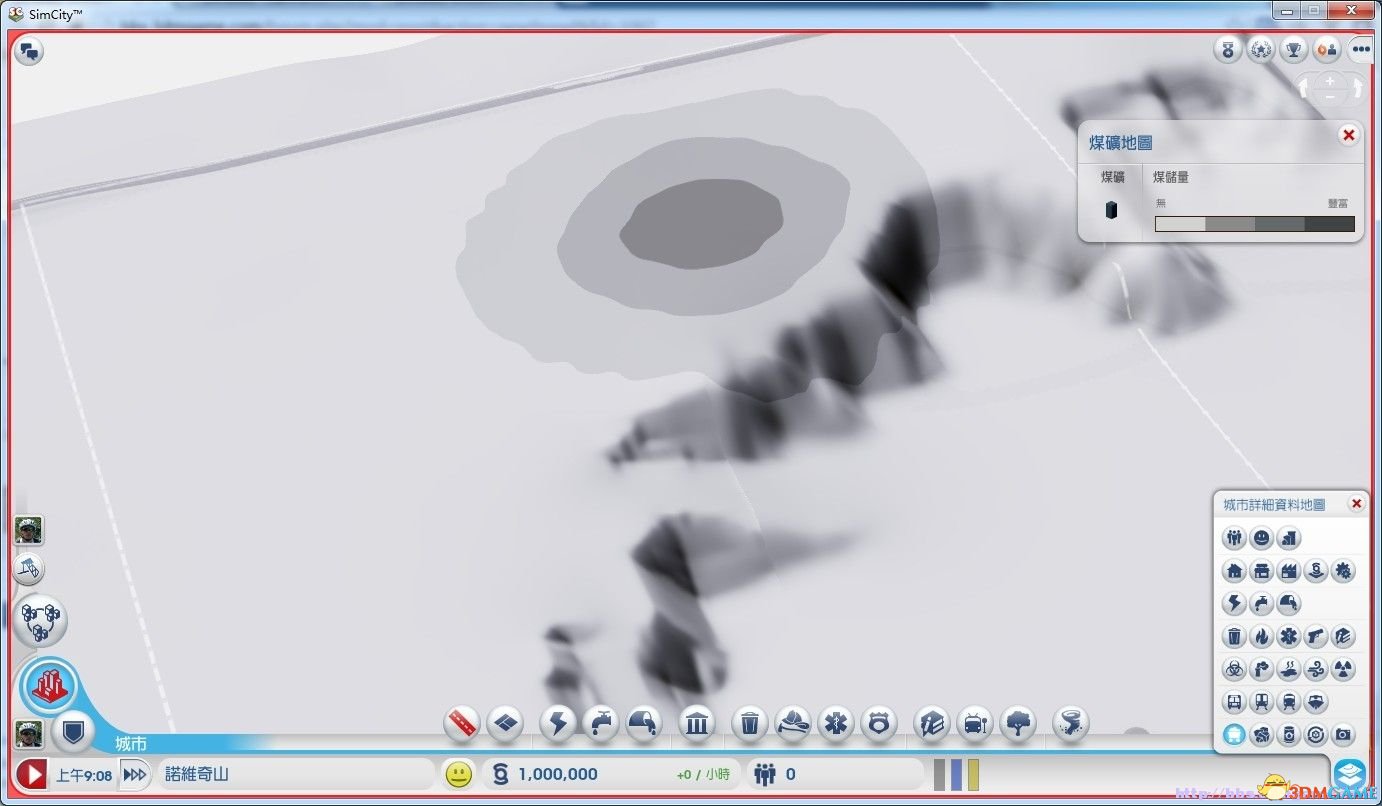Open the chat bubble icon
This screenshot has height=806, width=1382.
pyautogui.click(x=29, y=52)
